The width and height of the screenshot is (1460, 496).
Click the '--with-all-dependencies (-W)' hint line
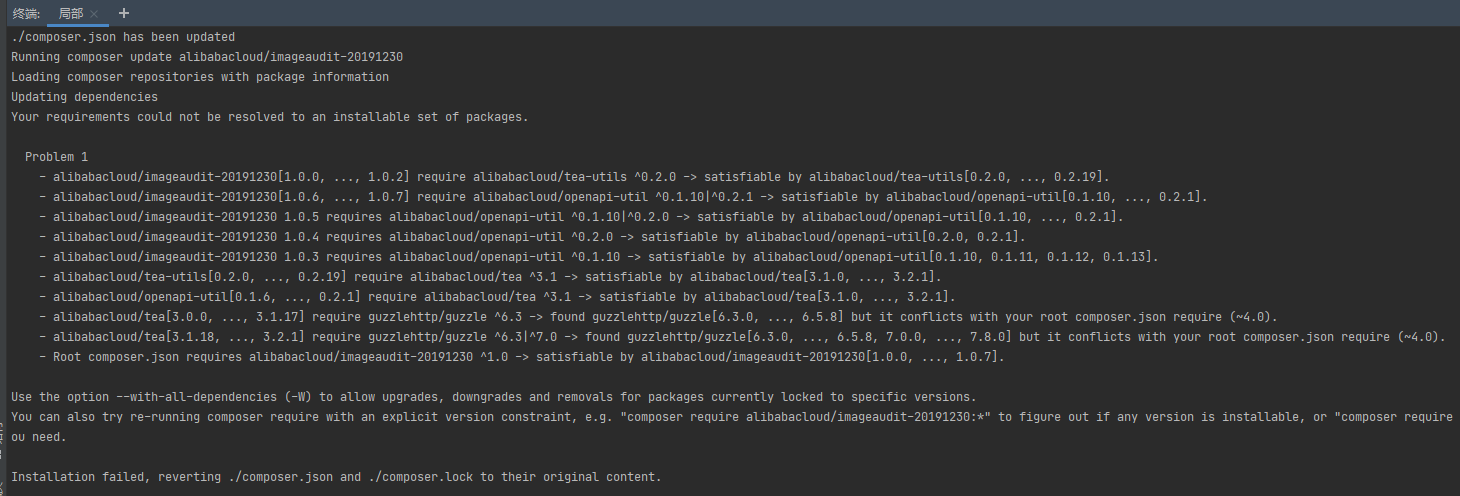[x=493, y=397]
